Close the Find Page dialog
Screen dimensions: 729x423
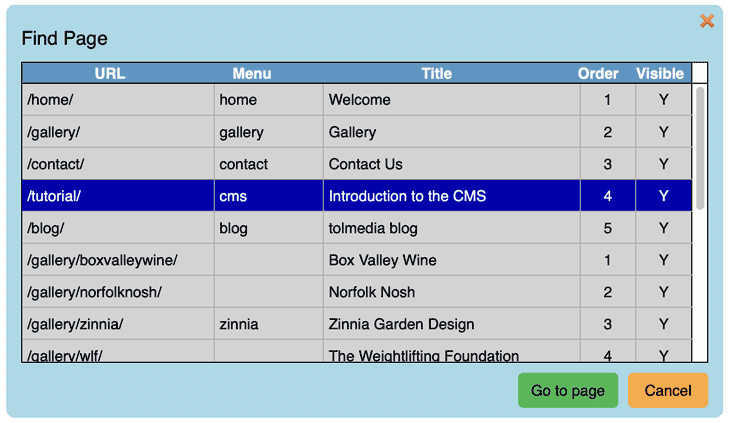pyautogui.click(x=707, y=21)
